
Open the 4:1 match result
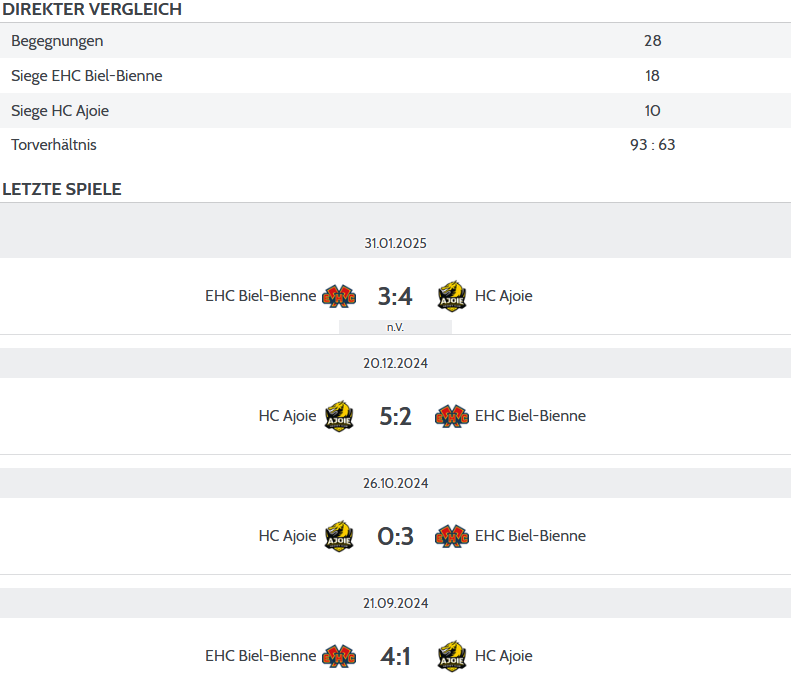[396, 656]
